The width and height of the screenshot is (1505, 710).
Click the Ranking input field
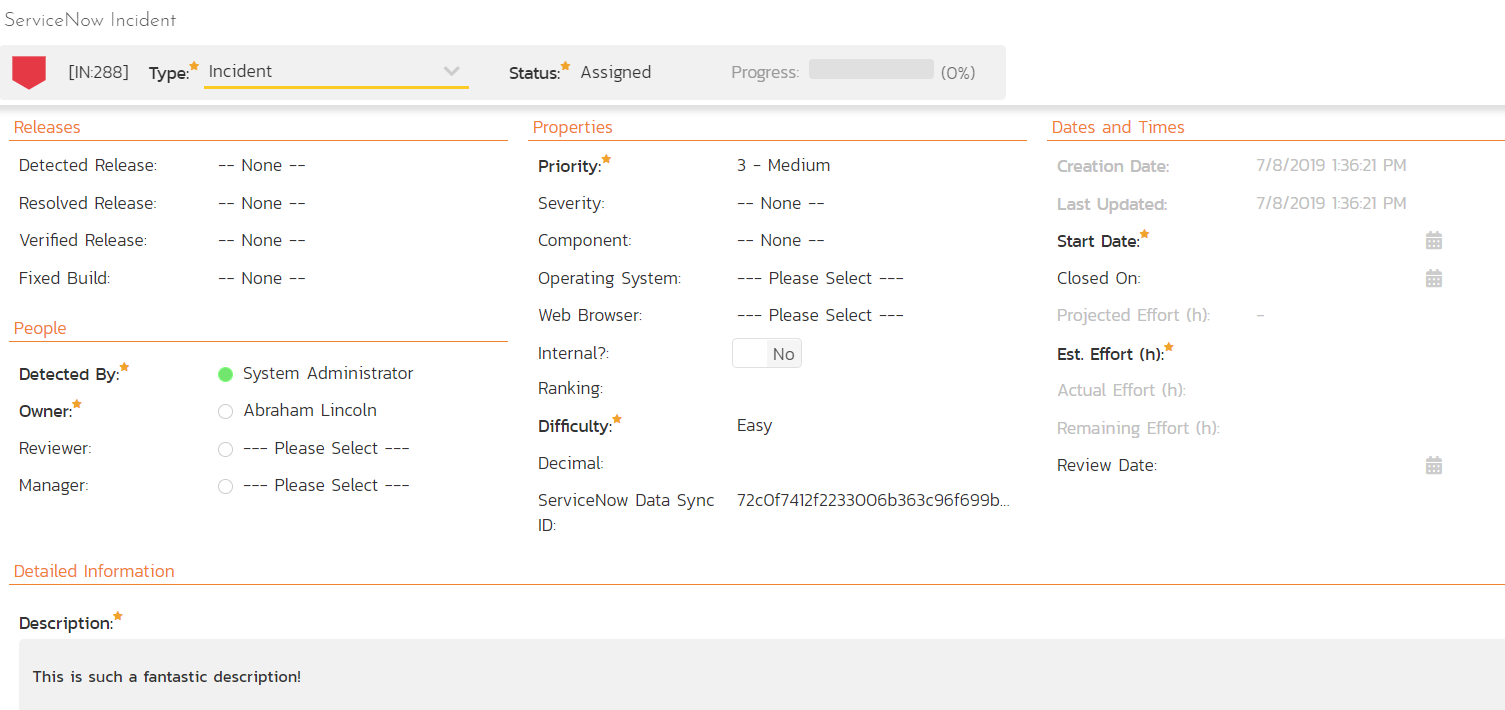(x=870, y=389)
